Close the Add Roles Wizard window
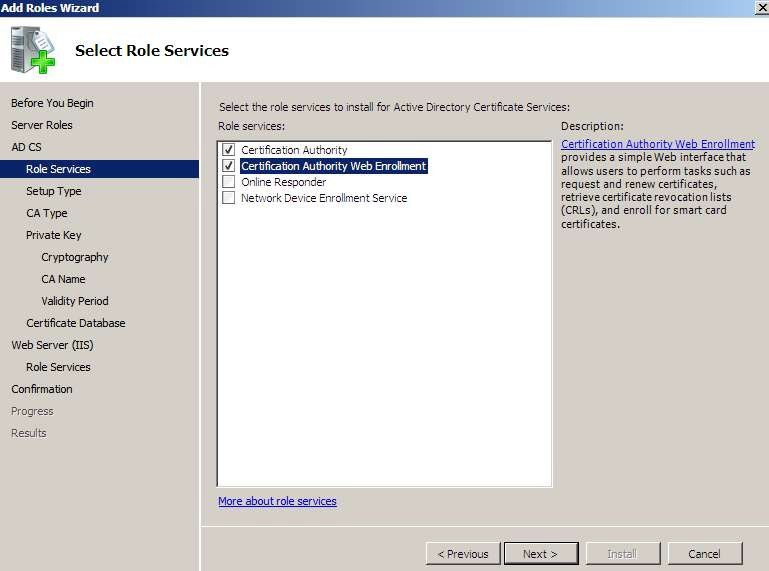Image resolution: width=769 pixels, height=571 pixels. click(x=762, y=8)
